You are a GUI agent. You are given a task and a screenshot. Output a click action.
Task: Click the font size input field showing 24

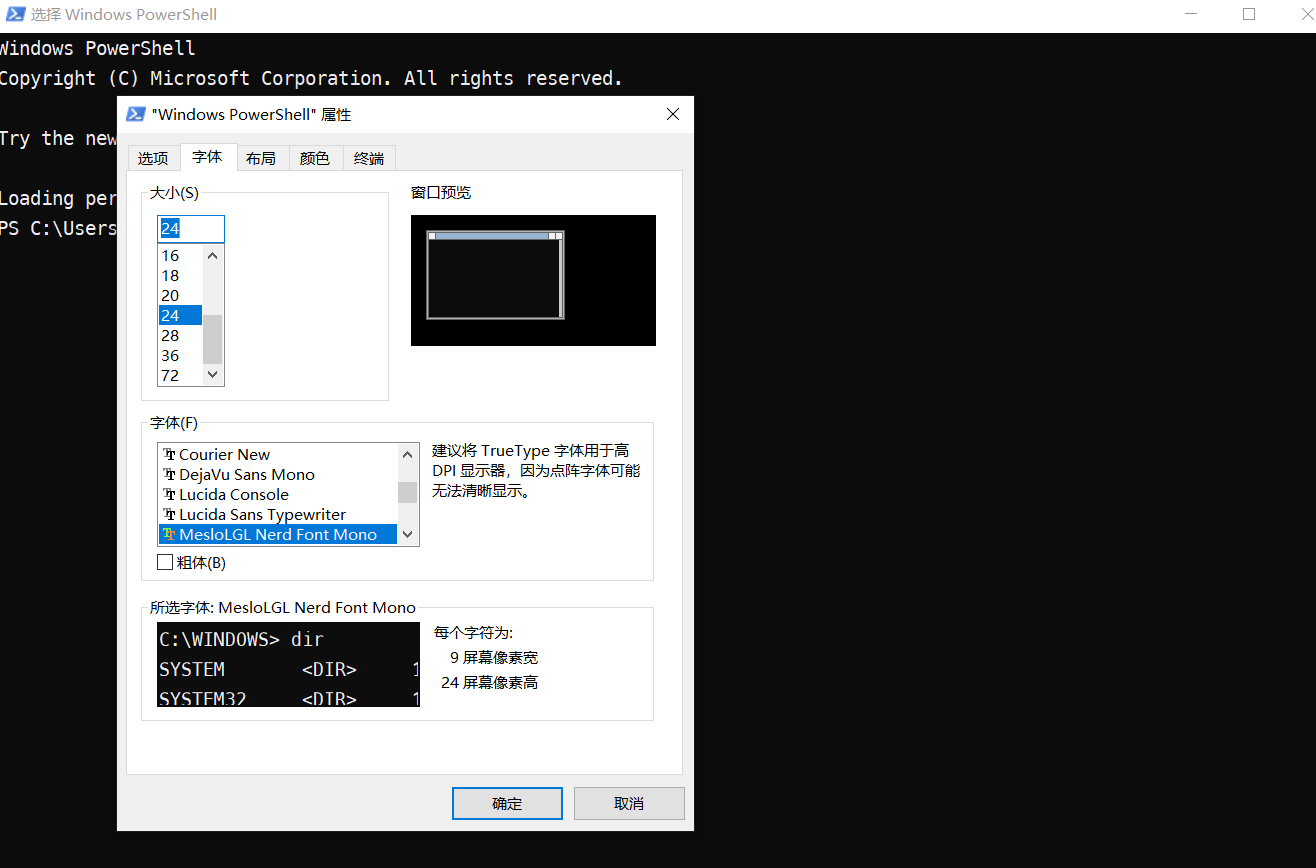[191, 229]
